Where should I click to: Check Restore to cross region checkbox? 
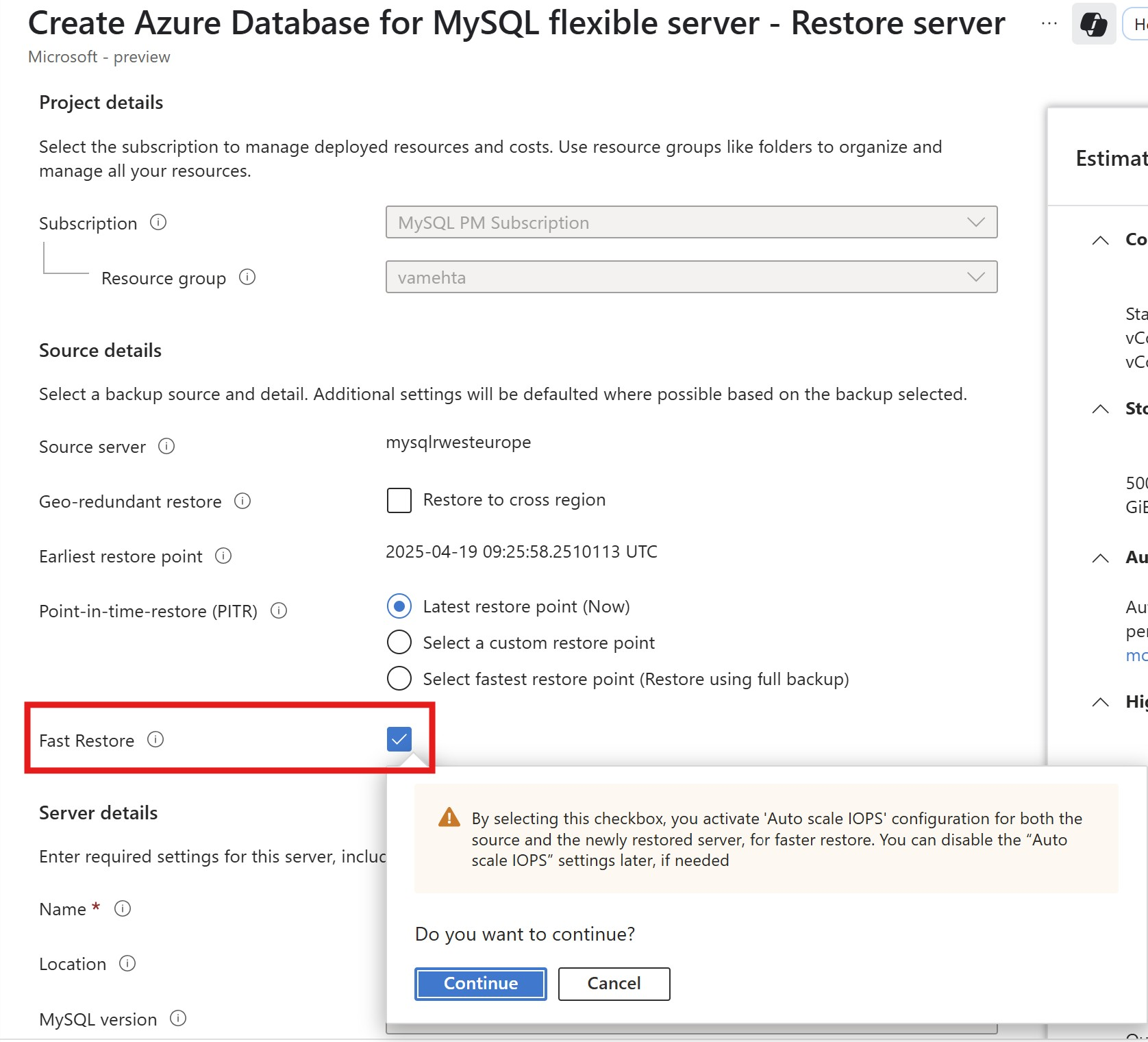(x=399, y=501)
